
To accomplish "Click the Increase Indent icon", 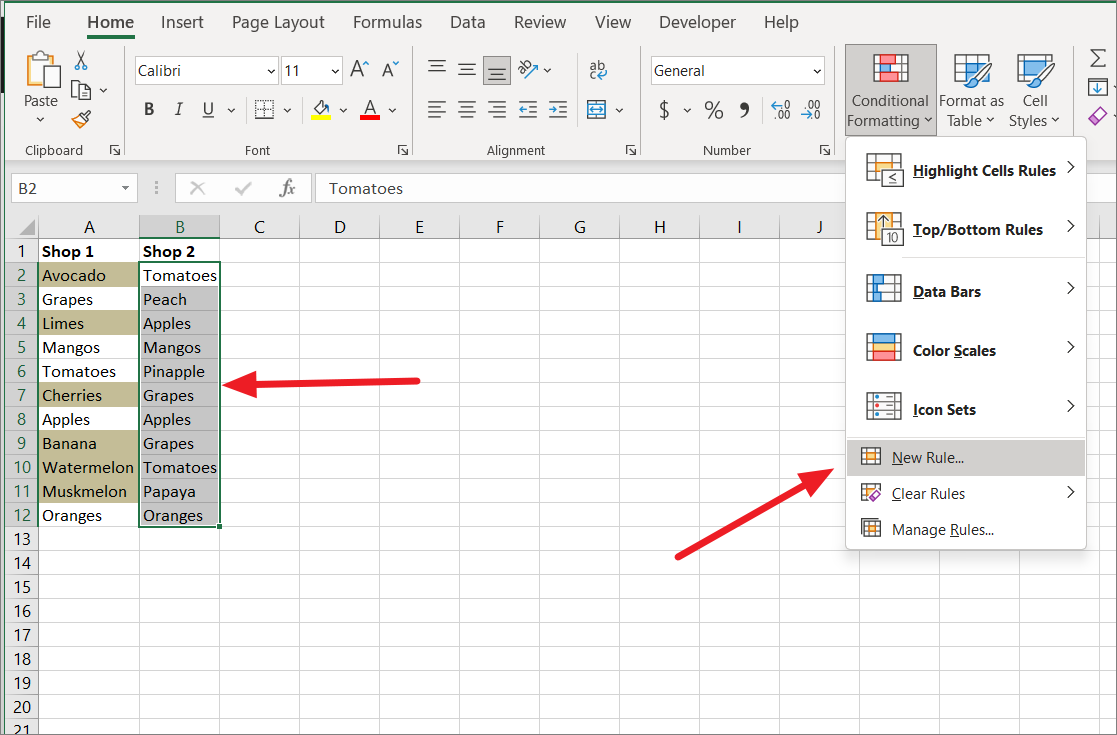I will [558, 110].
